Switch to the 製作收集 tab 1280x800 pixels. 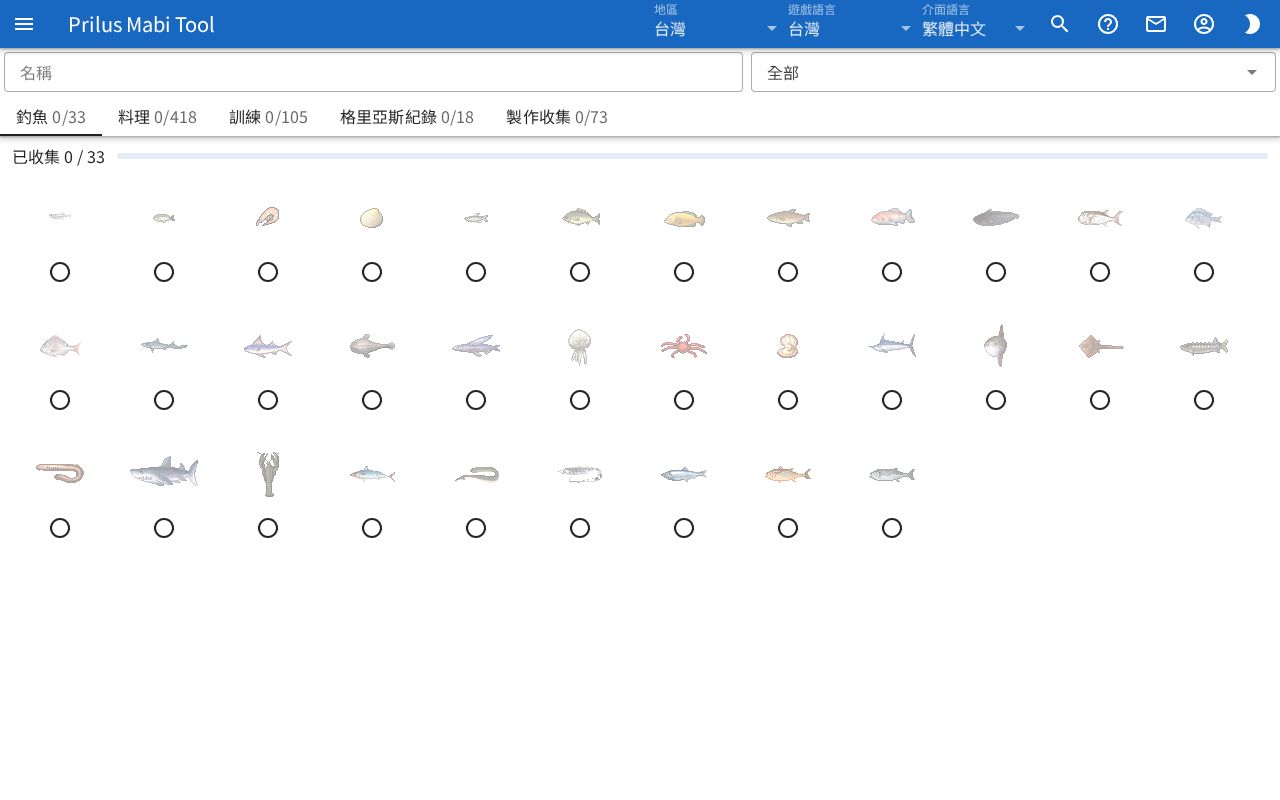click(x=557, y=117)
